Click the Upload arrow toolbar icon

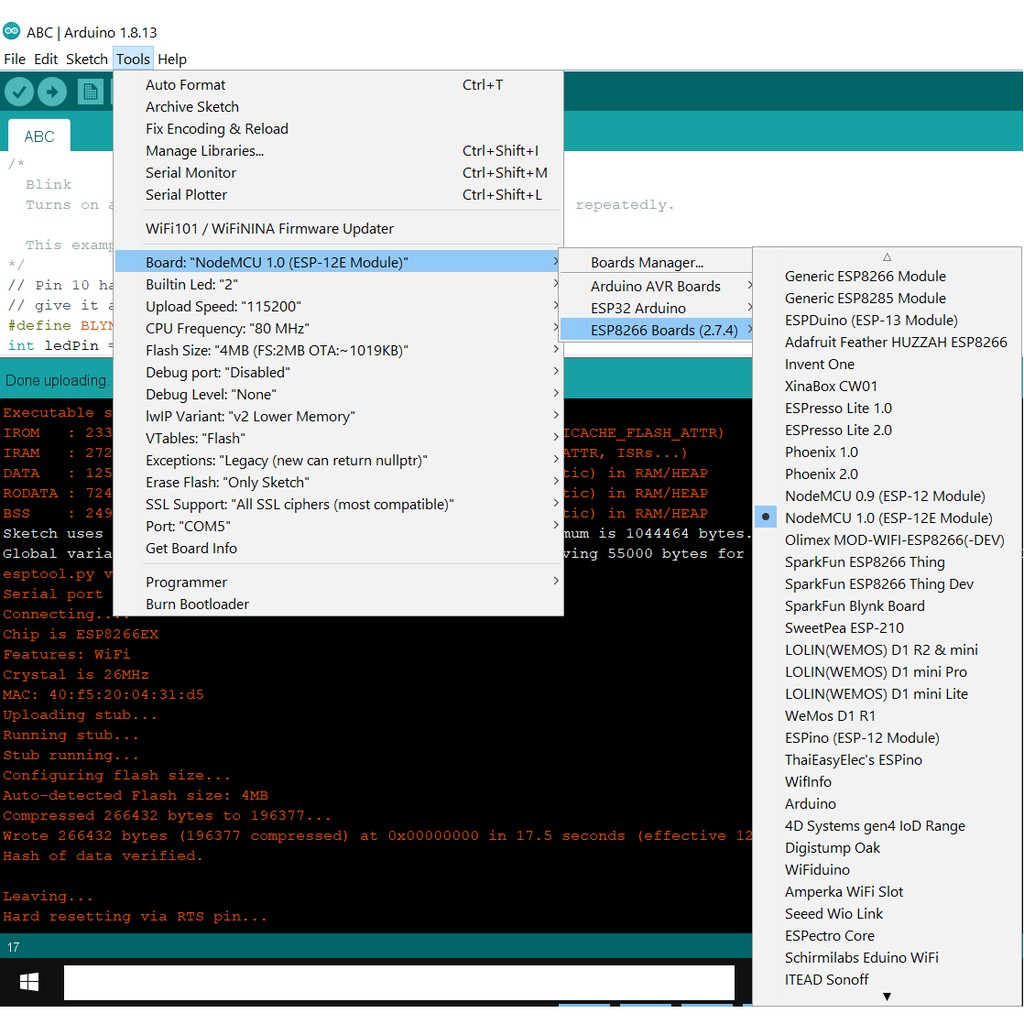[52, 92]
